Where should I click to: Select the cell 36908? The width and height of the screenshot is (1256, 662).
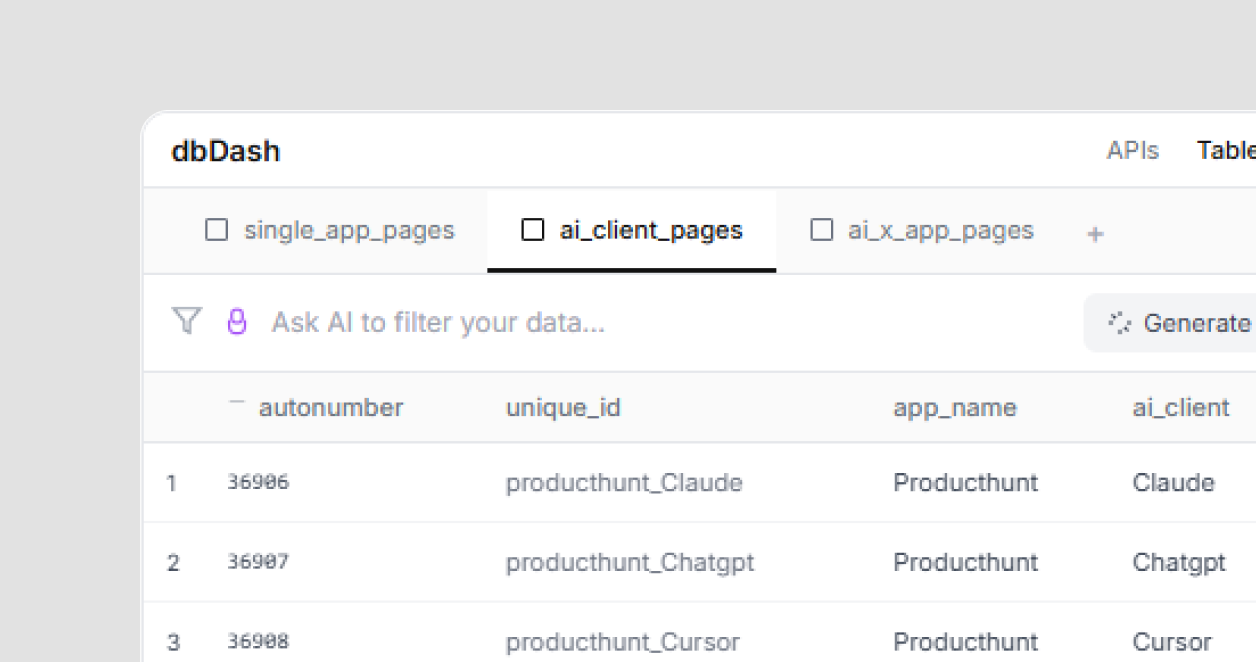[258, 641]
